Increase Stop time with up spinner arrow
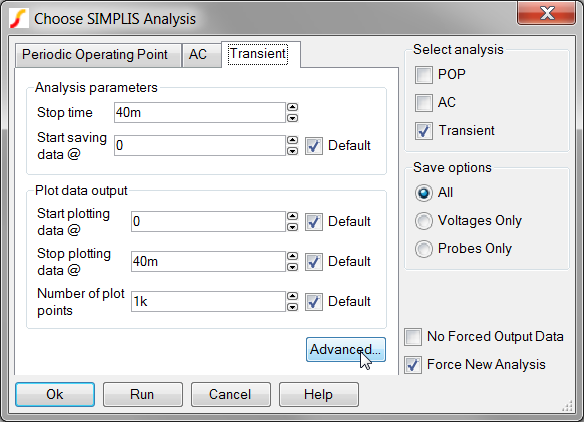This screenshot has width=584, height=422. point(293,107)
